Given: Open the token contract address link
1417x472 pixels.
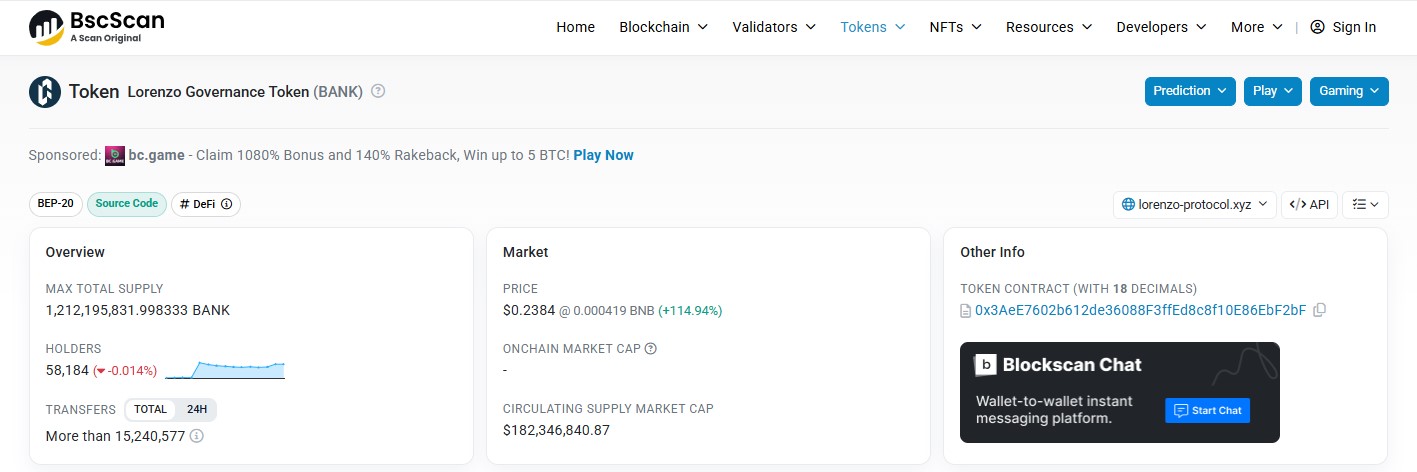Looking at the screenshot, I should tap(1140, 310).
